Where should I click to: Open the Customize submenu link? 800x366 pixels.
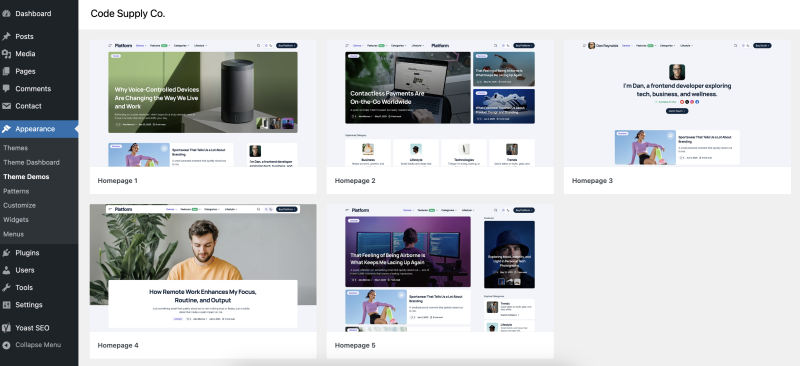pos(19,205)
